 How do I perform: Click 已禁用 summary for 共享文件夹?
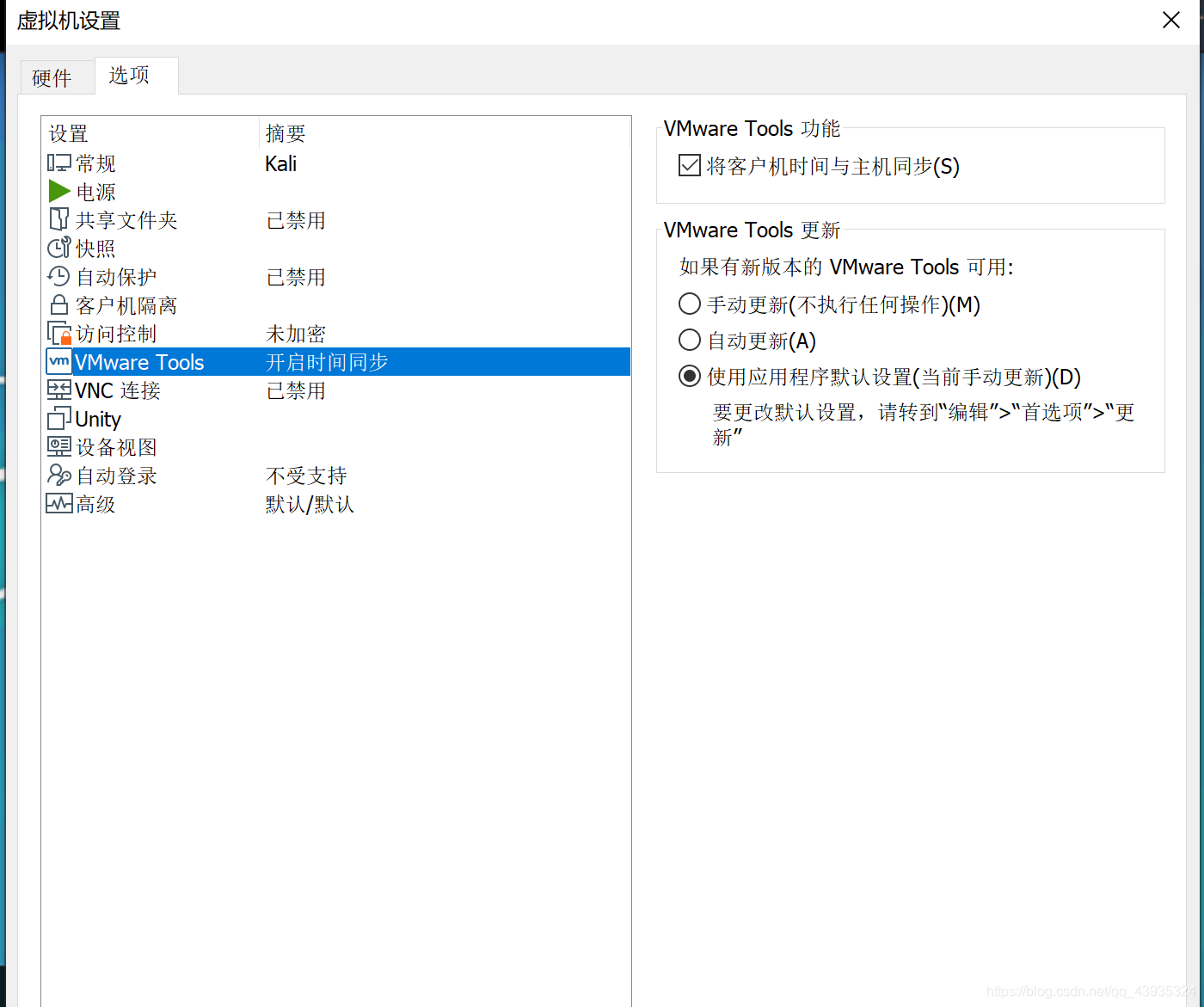coord(296,220)
